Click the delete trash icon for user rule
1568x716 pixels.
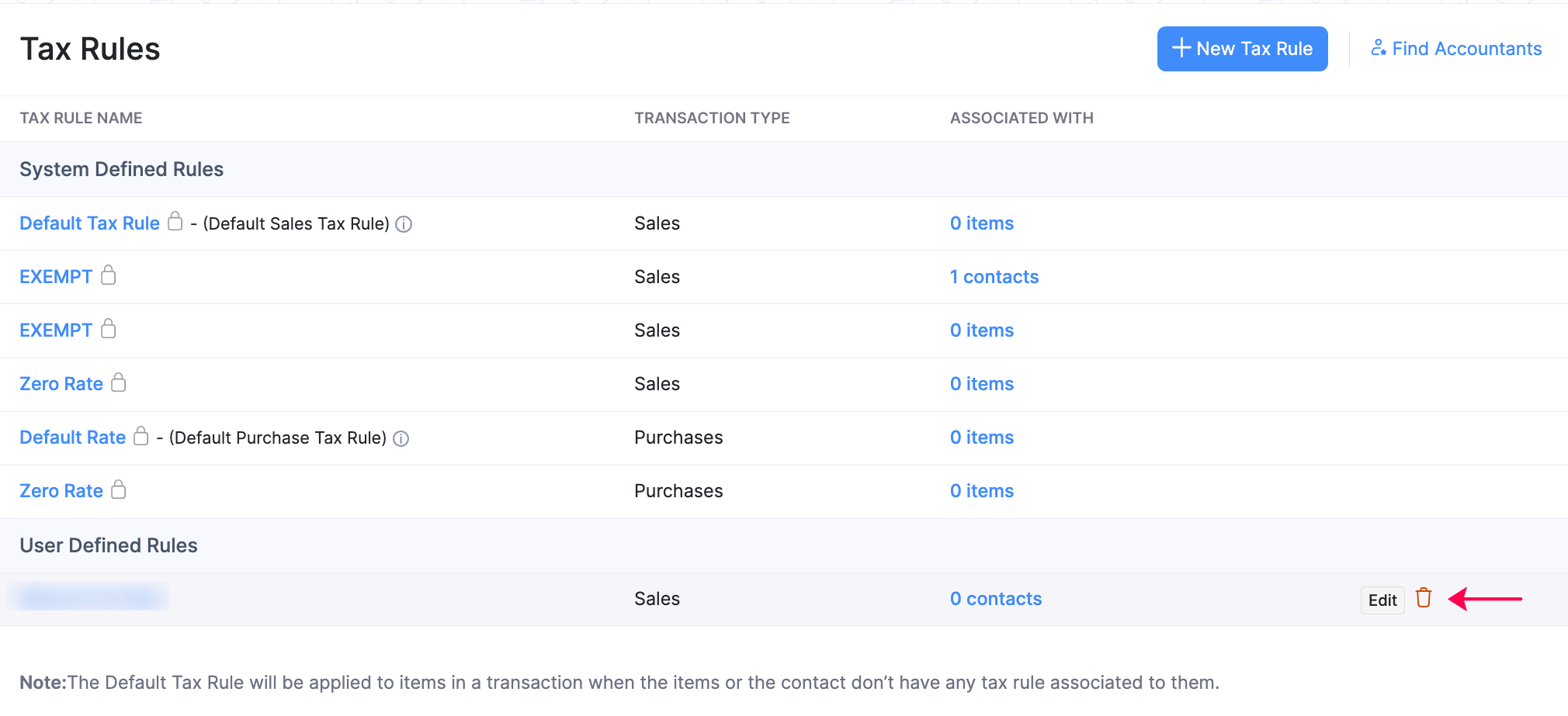click(x=1423, y=598)
